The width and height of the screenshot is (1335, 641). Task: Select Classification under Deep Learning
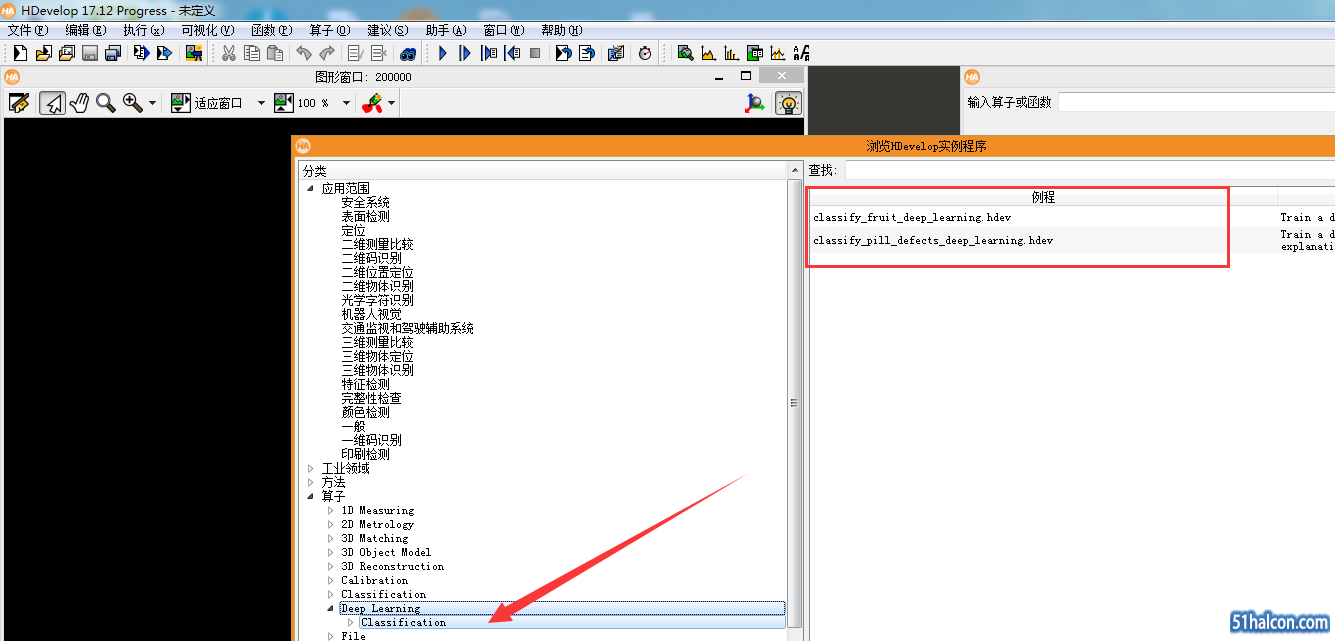[x=403, y=622]
